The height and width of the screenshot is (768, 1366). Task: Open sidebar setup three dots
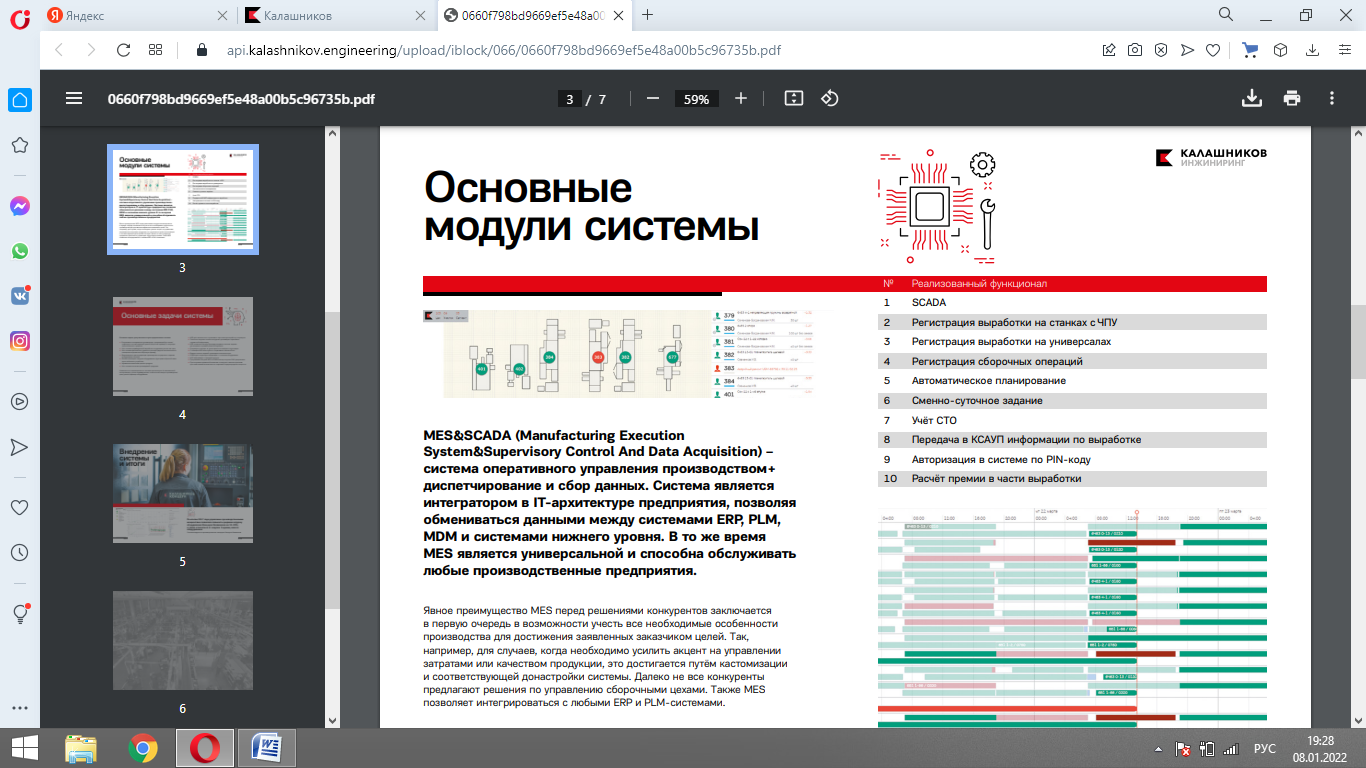click(x=20, y=707)
